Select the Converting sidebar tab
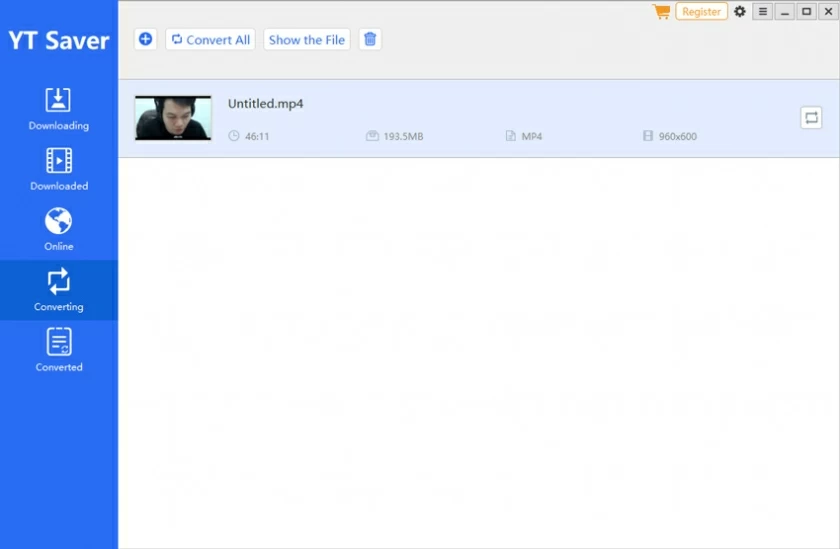Viewport: 840px width, 549px height. click(58, 290)
